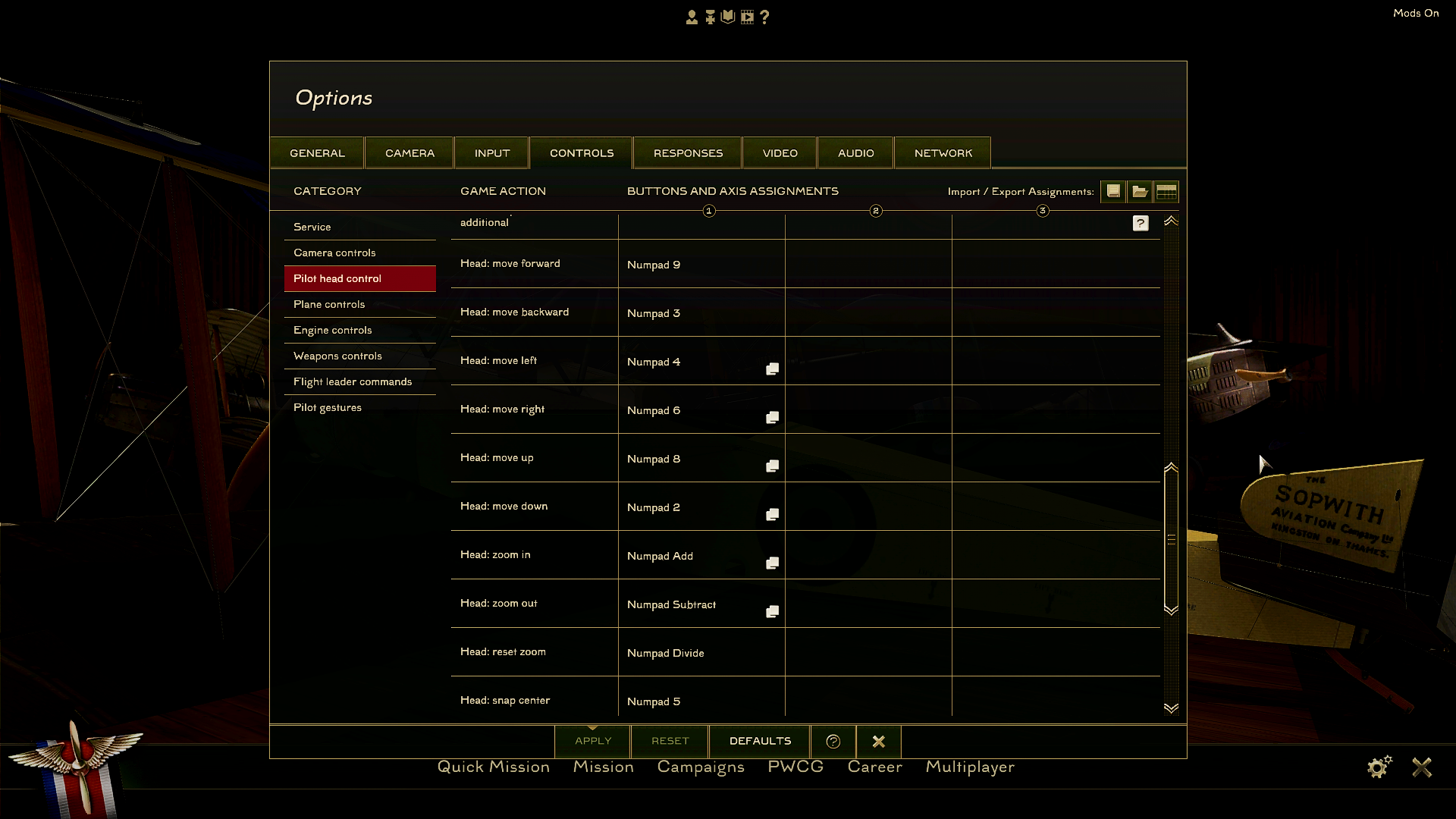Save key assignments with floppy disk icon
Screen dimensions: 1456x819
[x=1113, y=191]
